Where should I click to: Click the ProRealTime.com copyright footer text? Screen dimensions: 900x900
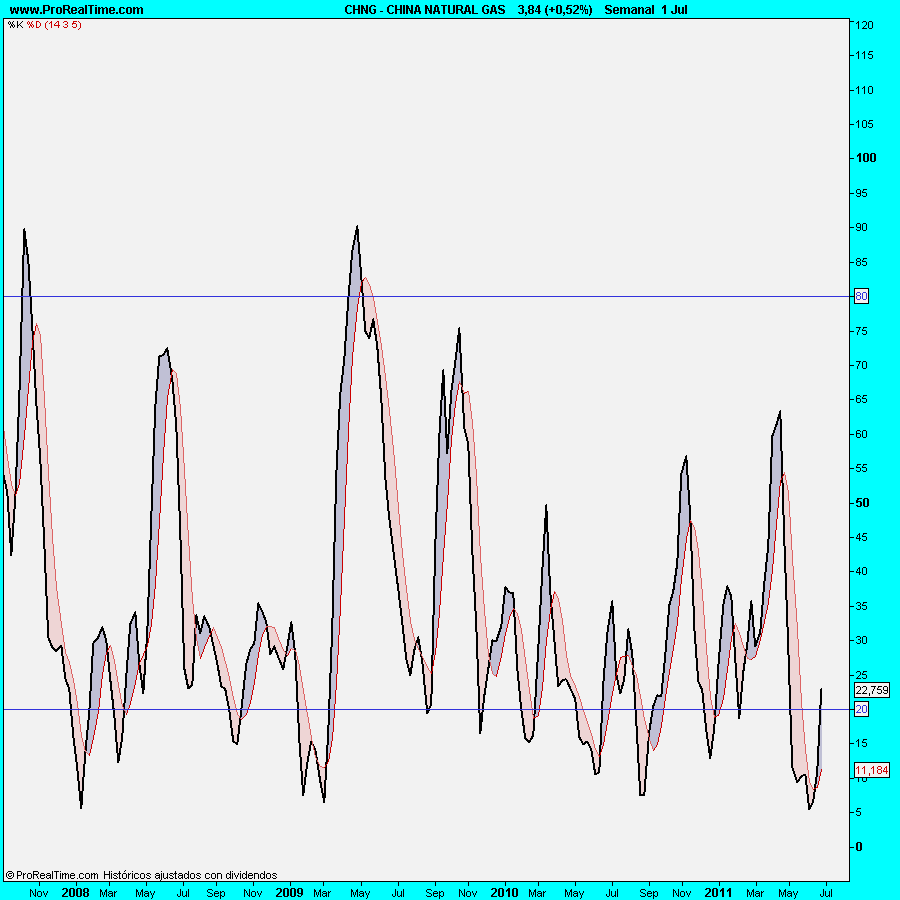pyautogui.click(x=52, y=875)
